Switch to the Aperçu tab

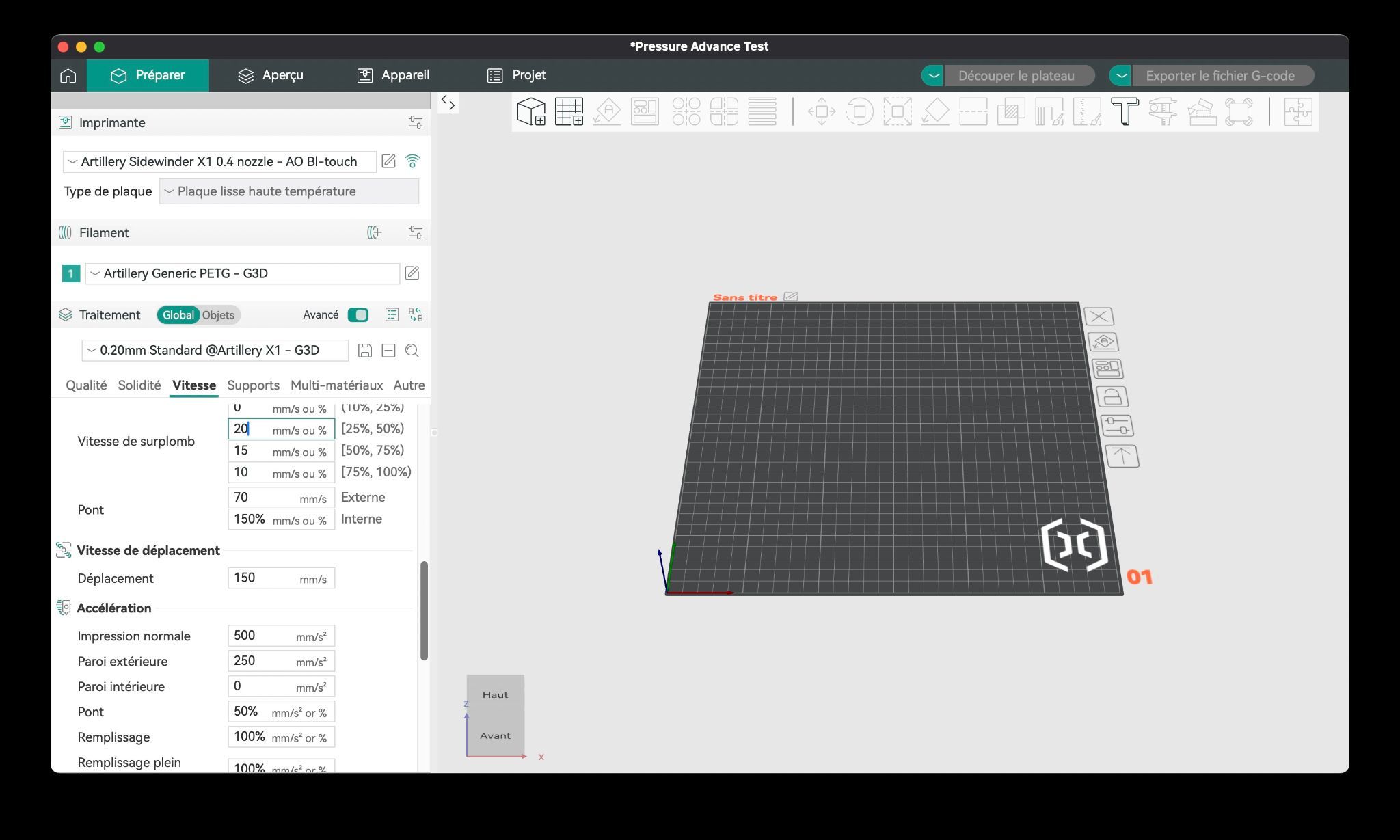tap(271, 76)
